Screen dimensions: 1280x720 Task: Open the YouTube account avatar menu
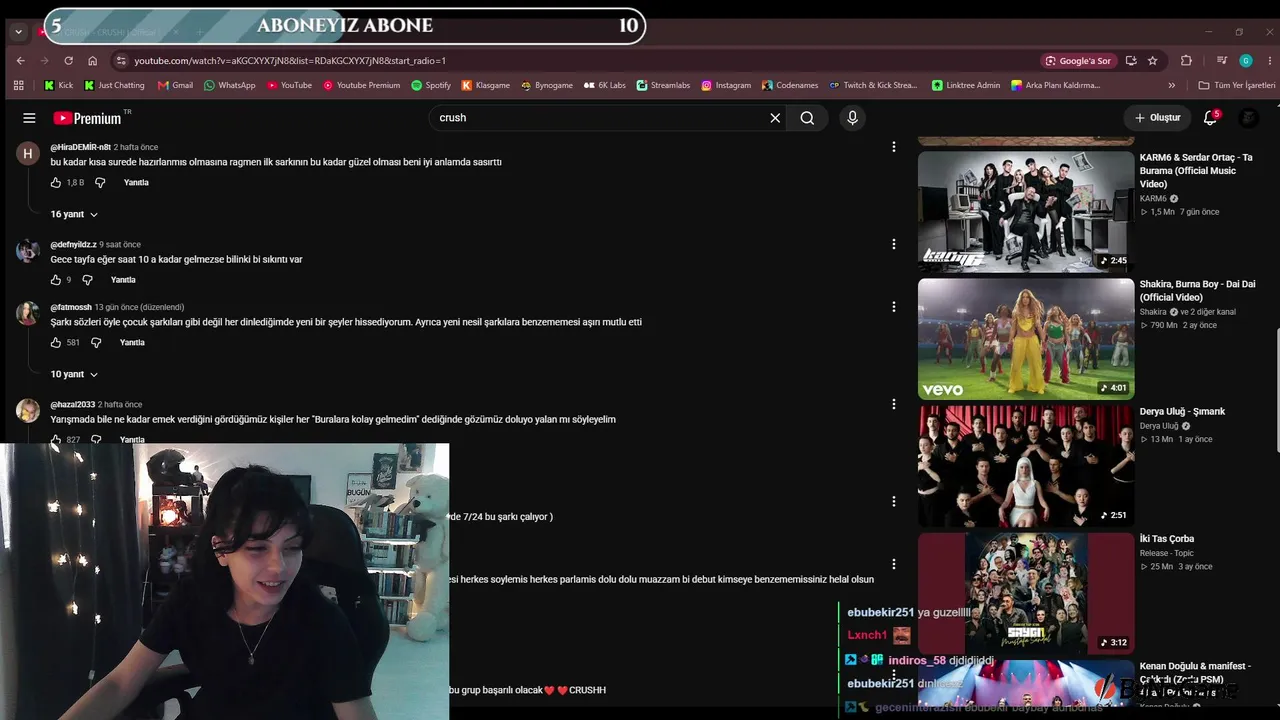pyautogui.click(x=1248, y=118)
